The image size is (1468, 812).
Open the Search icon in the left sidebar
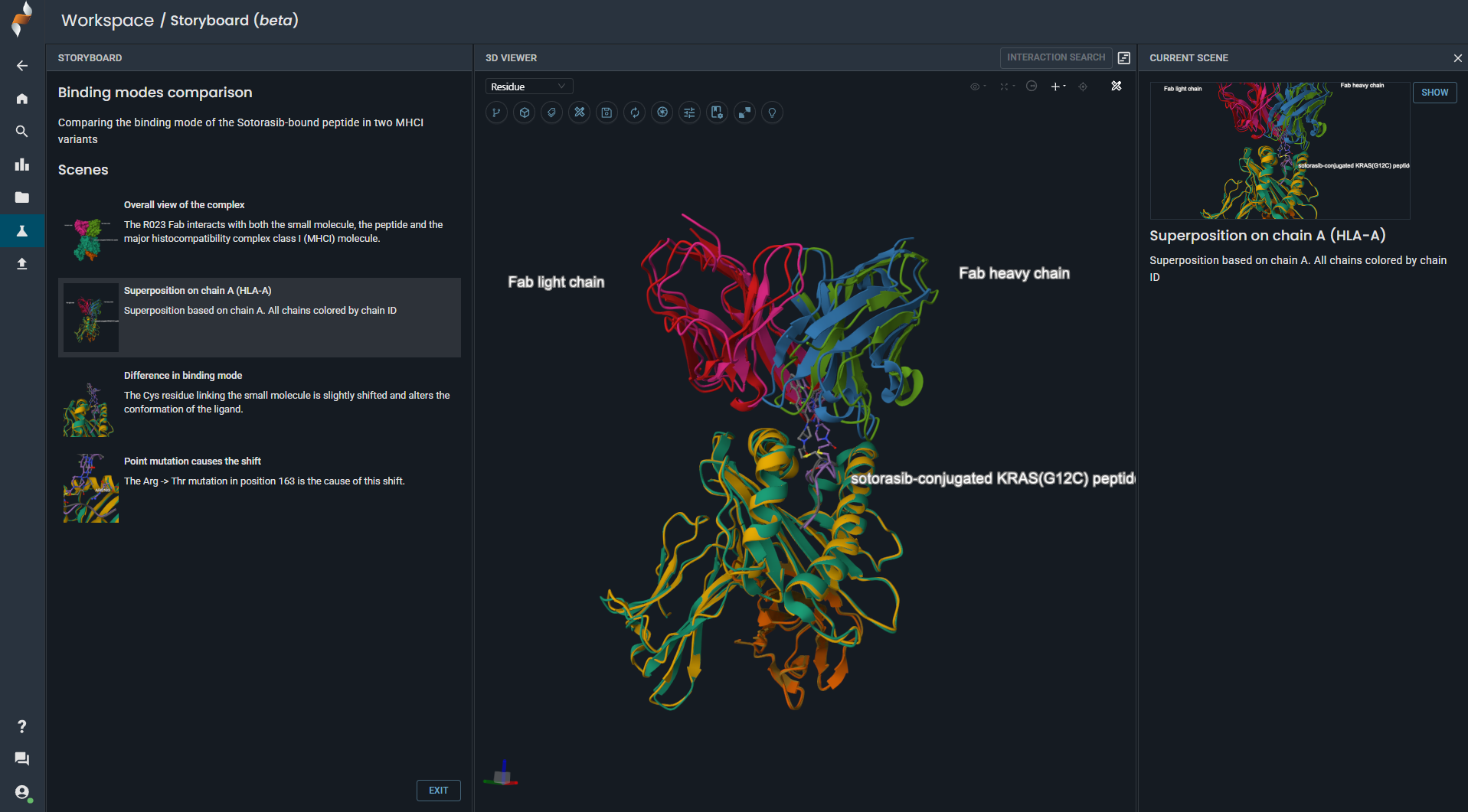(x=21, y=131)
